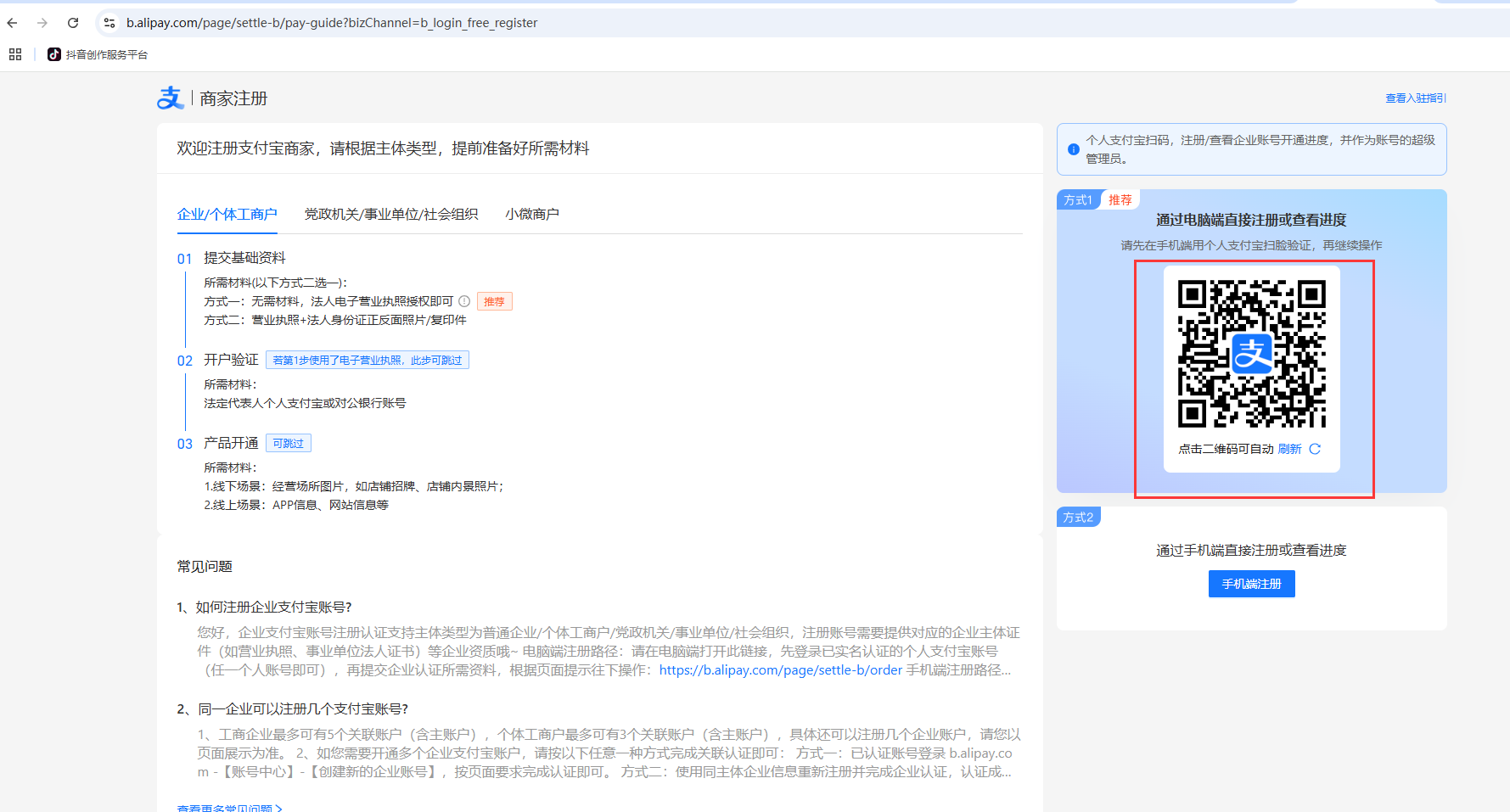The width and height of the screenshot is (1510, 812).
Task: Switch to 党政机关/事业单位/社会组织 tab
Action: (x=391, y=214)
